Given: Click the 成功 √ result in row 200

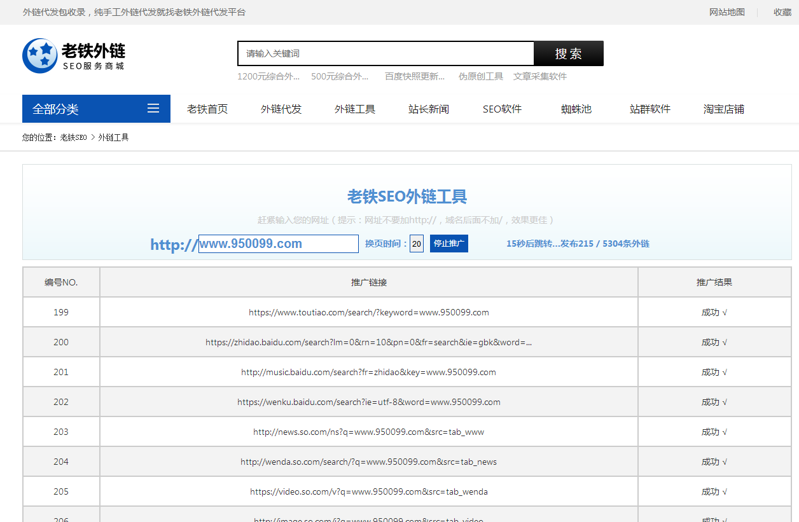Looking at the screenshot, I should pos(714,343).
